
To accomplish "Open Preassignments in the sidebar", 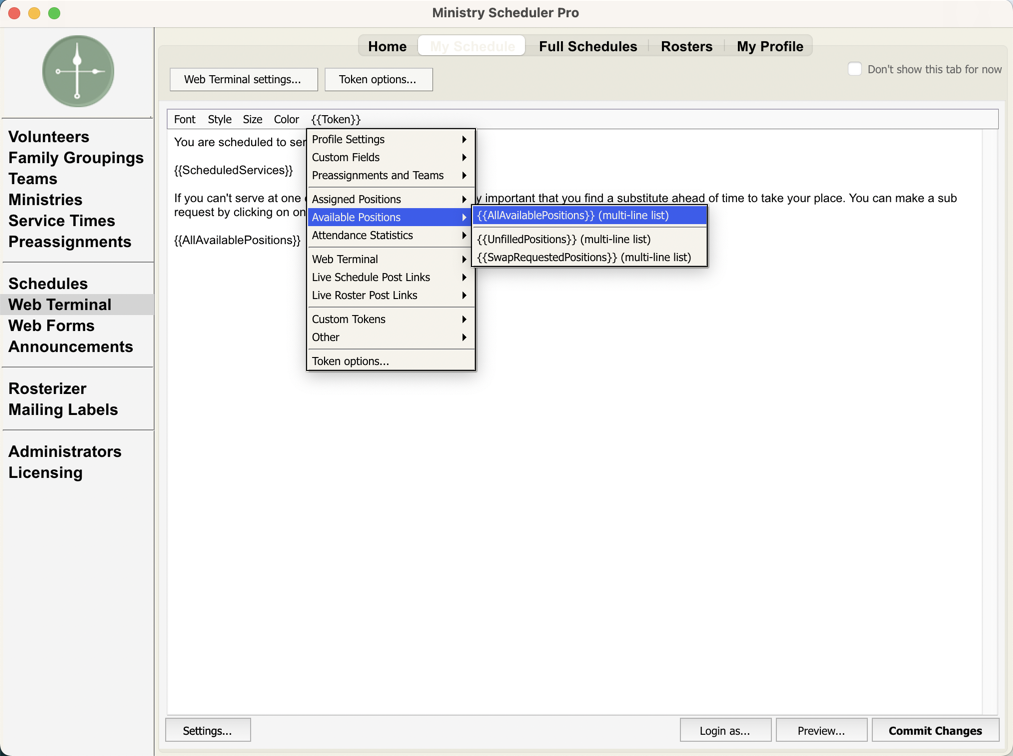I will 69,242.
